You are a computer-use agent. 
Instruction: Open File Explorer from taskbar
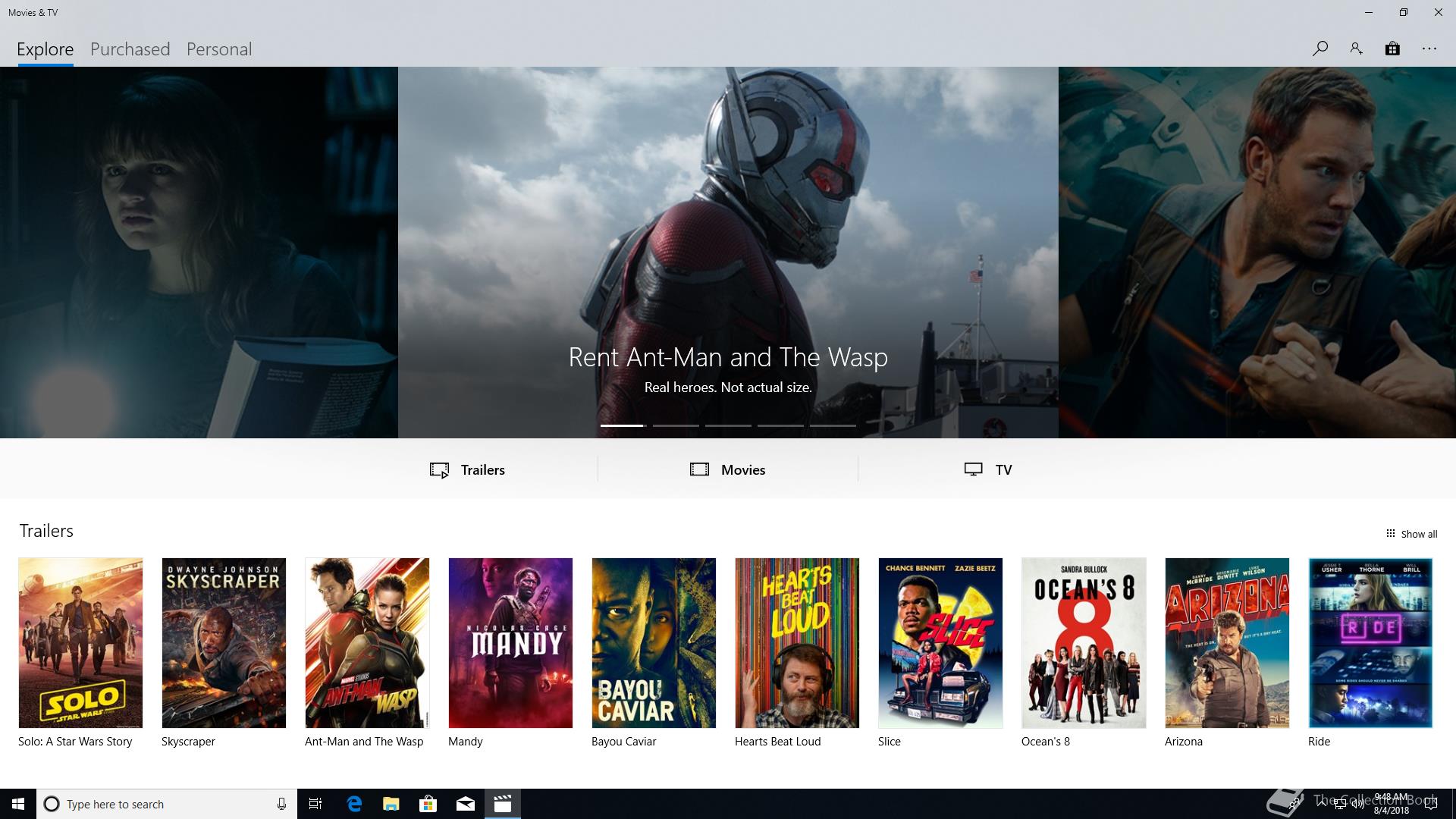391,804
